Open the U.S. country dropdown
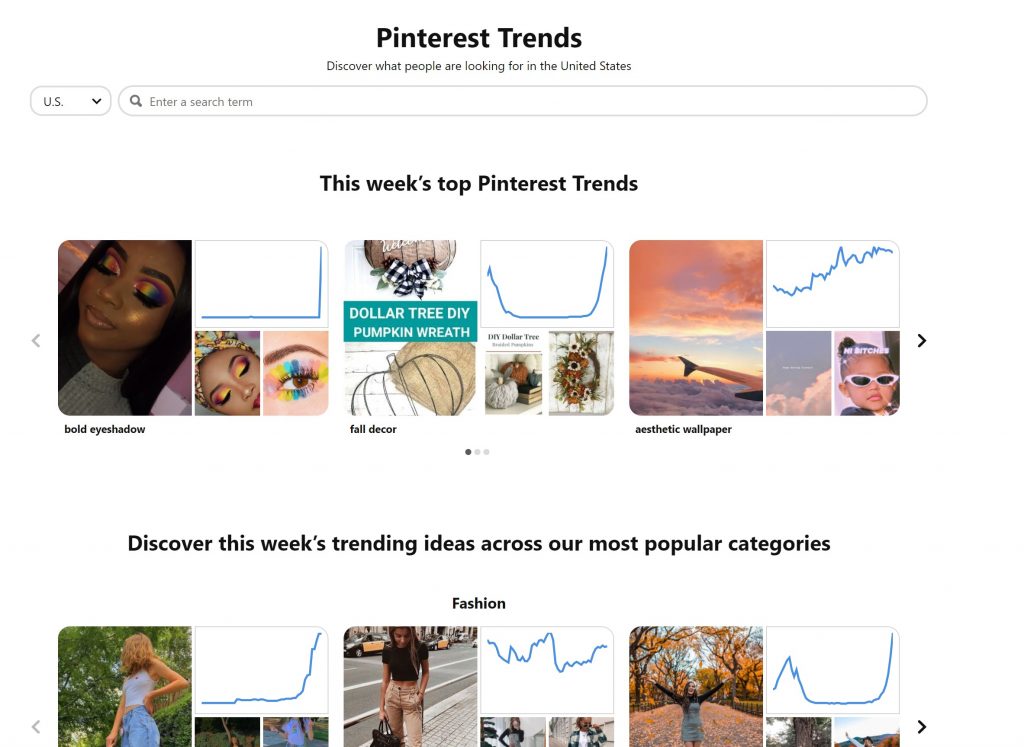The width and height of the screenshot is (1024, 747). (71, 101)
